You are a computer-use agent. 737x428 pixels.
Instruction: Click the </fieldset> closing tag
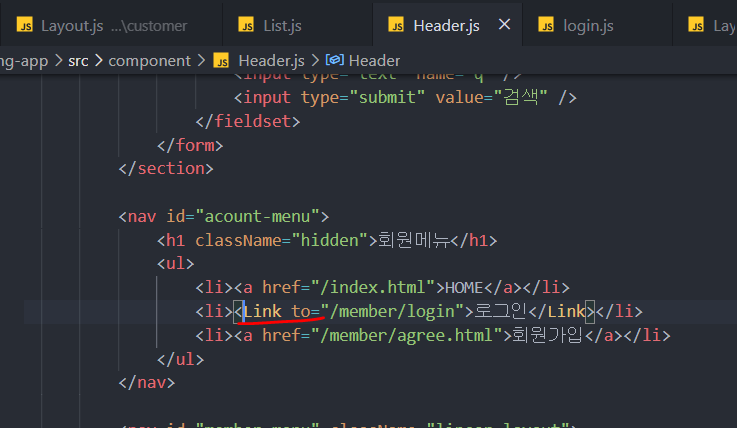point(248,122)
